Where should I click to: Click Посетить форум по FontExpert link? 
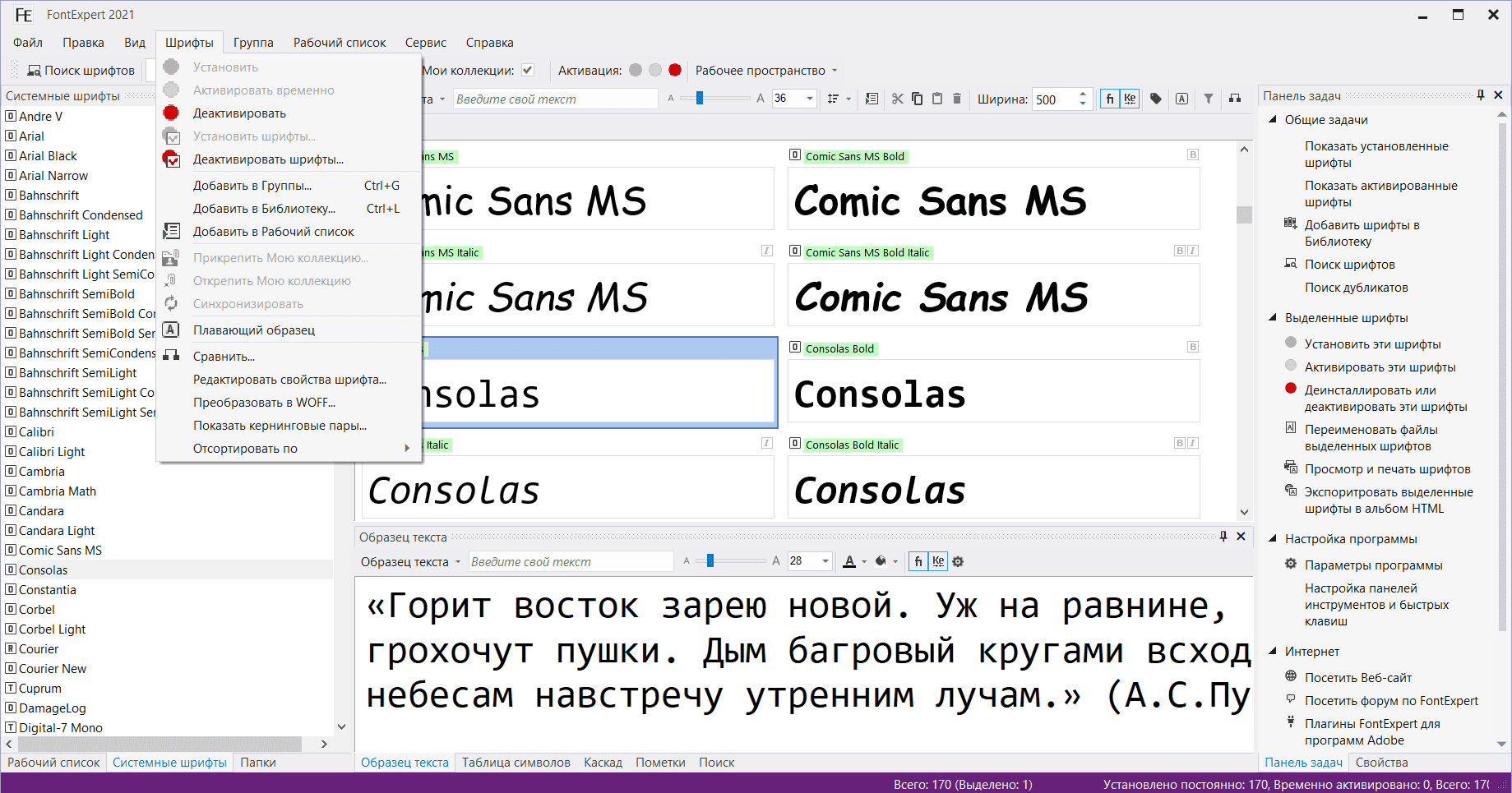coord(1391,701)
